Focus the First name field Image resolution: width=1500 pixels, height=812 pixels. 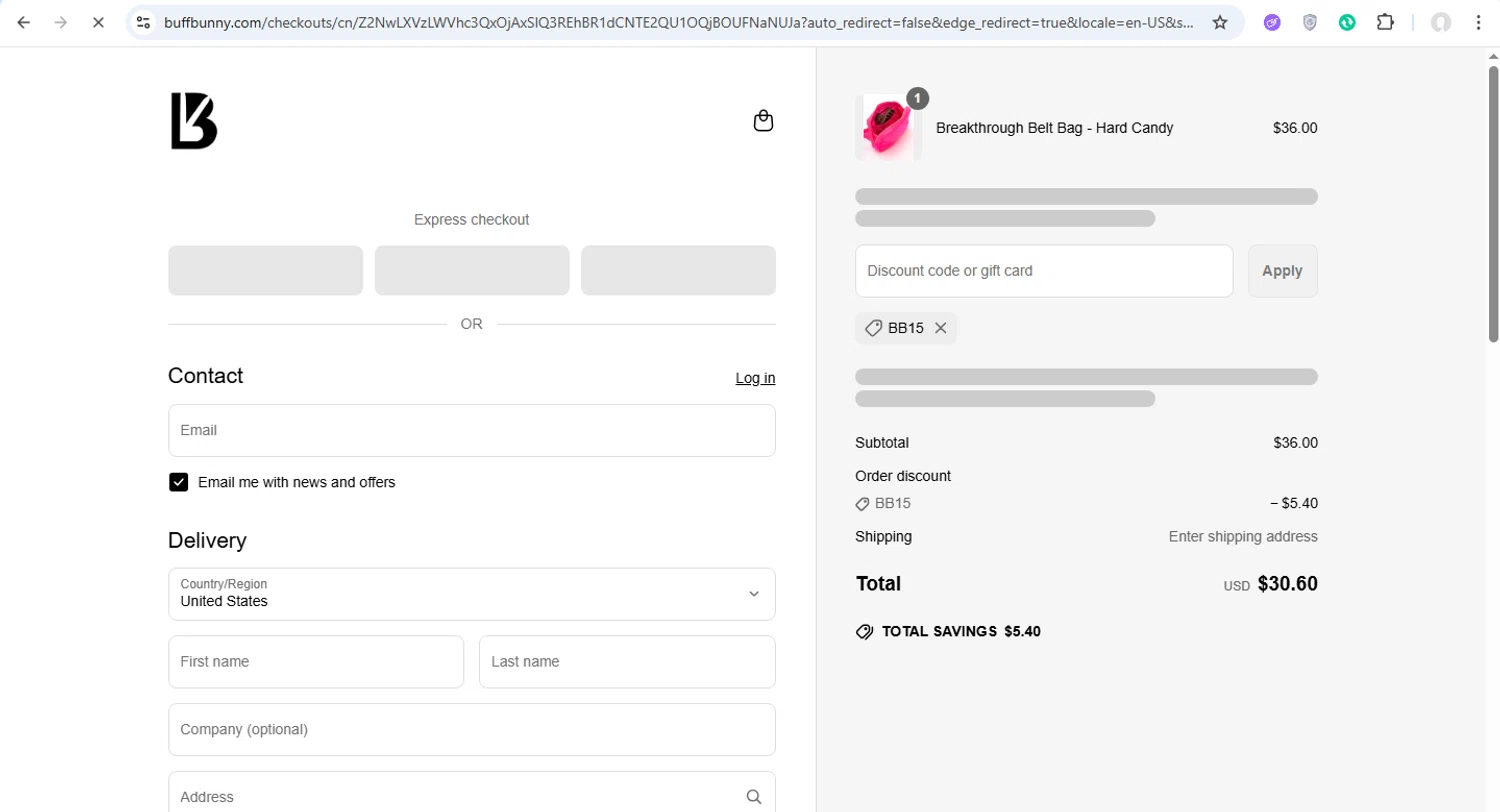pyautogui.click(x=316, y=662)
